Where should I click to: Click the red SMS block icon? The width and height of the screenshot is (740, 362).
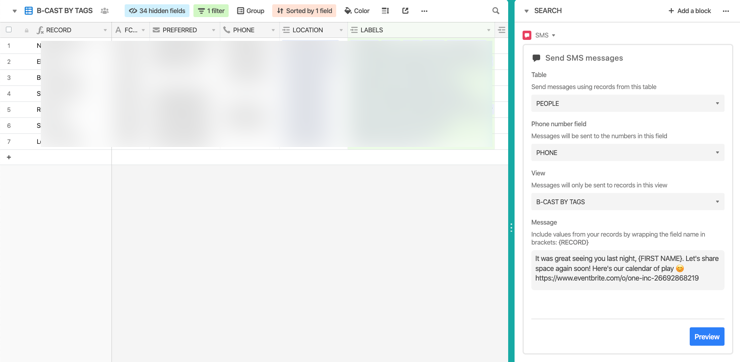(527, 35)
